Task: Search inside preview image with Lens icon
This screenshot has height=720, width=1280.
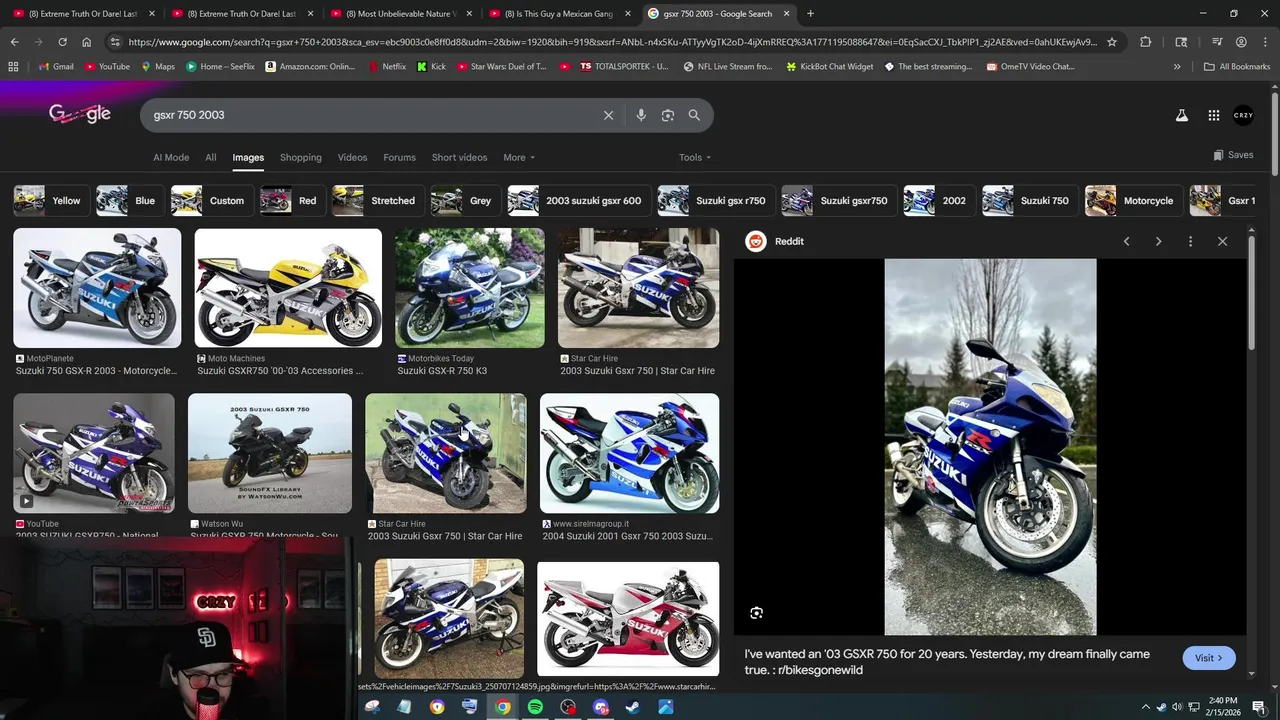Action: pyautogui.click(x=756, y=613)
